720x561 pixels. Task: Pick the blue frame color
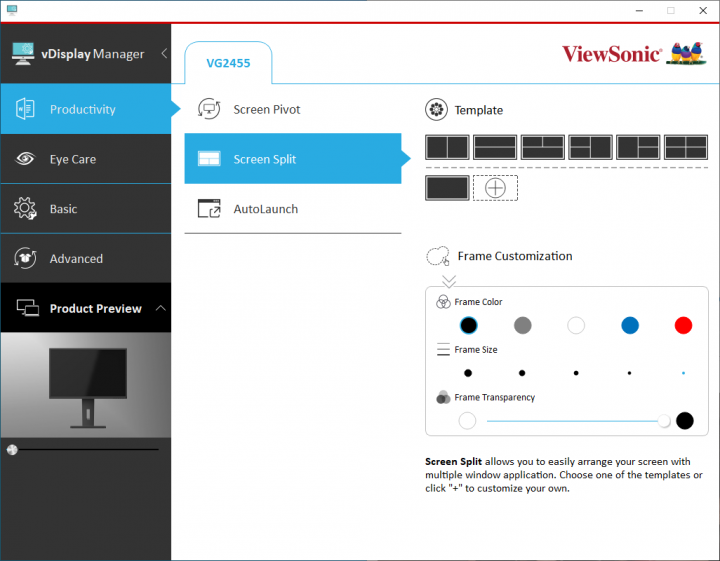click(630, 325)
